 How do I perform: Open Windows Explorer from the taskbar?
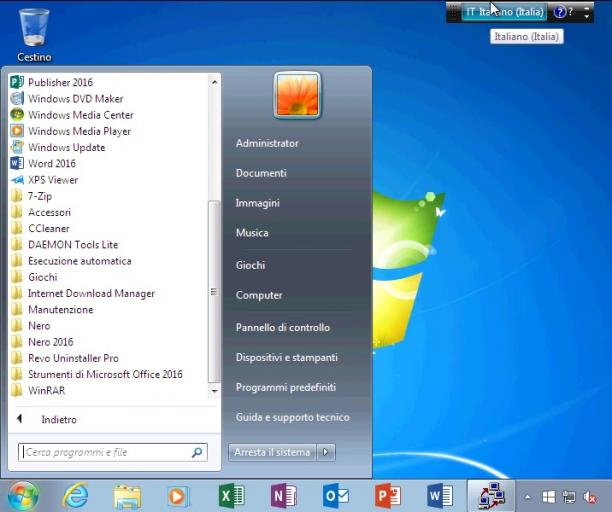click(127, 496)
